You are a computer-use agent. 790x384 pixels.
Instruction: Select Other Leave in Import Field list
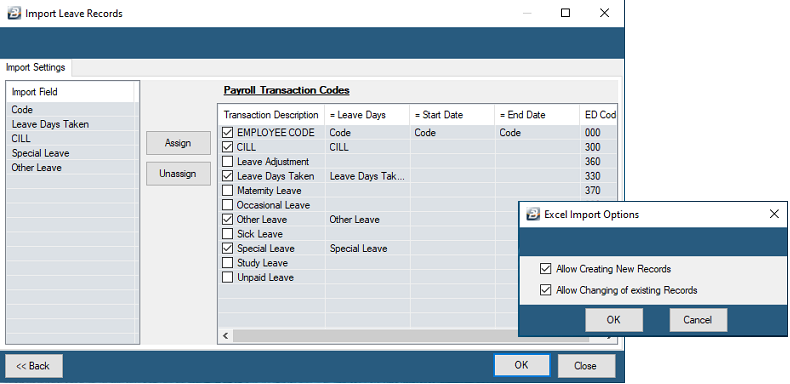pos(71,168)
